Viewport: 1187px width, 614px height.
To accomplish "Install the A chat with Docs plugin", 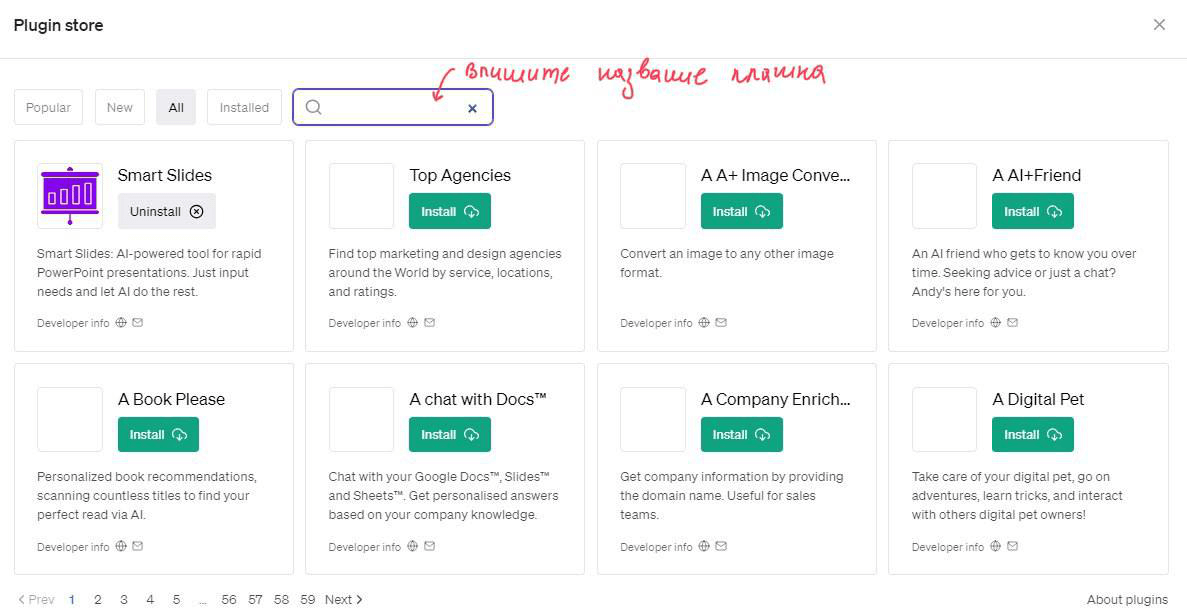I will [x=450, y=435].
